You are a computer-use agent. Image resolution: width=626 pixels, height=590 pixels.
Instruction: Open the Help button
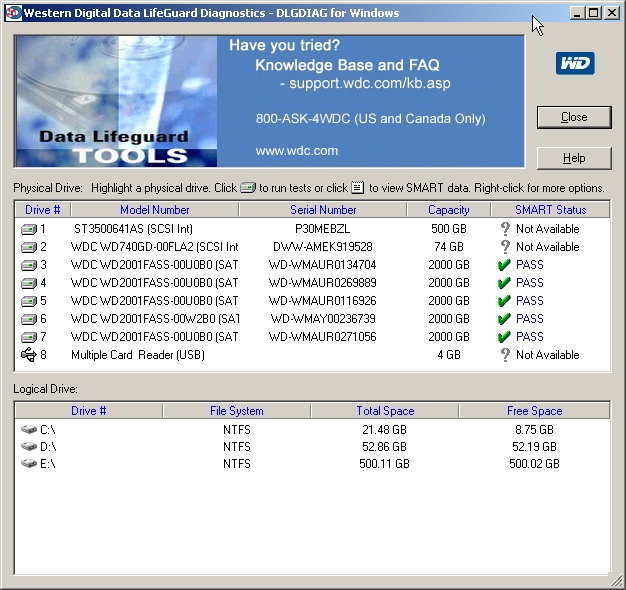(x=574, y=158)
